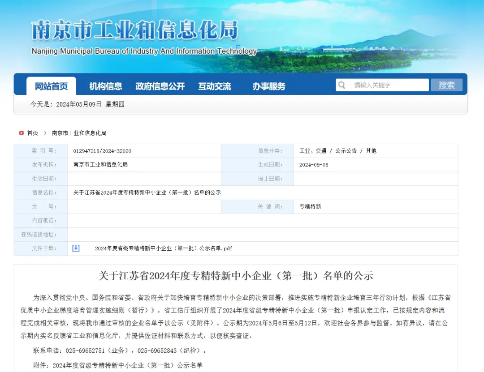Image resolution: width=484 pixels, height=372 pixels.
Task: Click the red breadcrumb home icon
Action: pos(21,133)
